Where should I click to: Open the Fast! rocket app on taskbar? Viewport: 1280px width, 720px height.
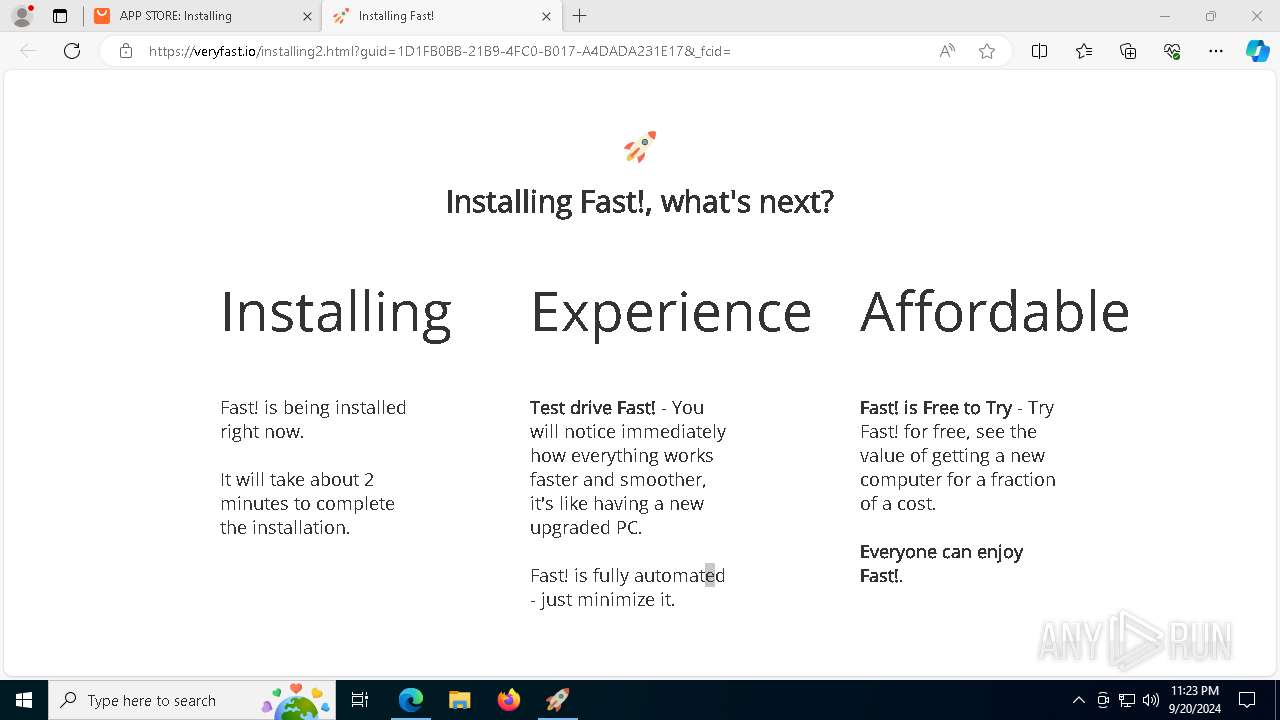(557, 700)
